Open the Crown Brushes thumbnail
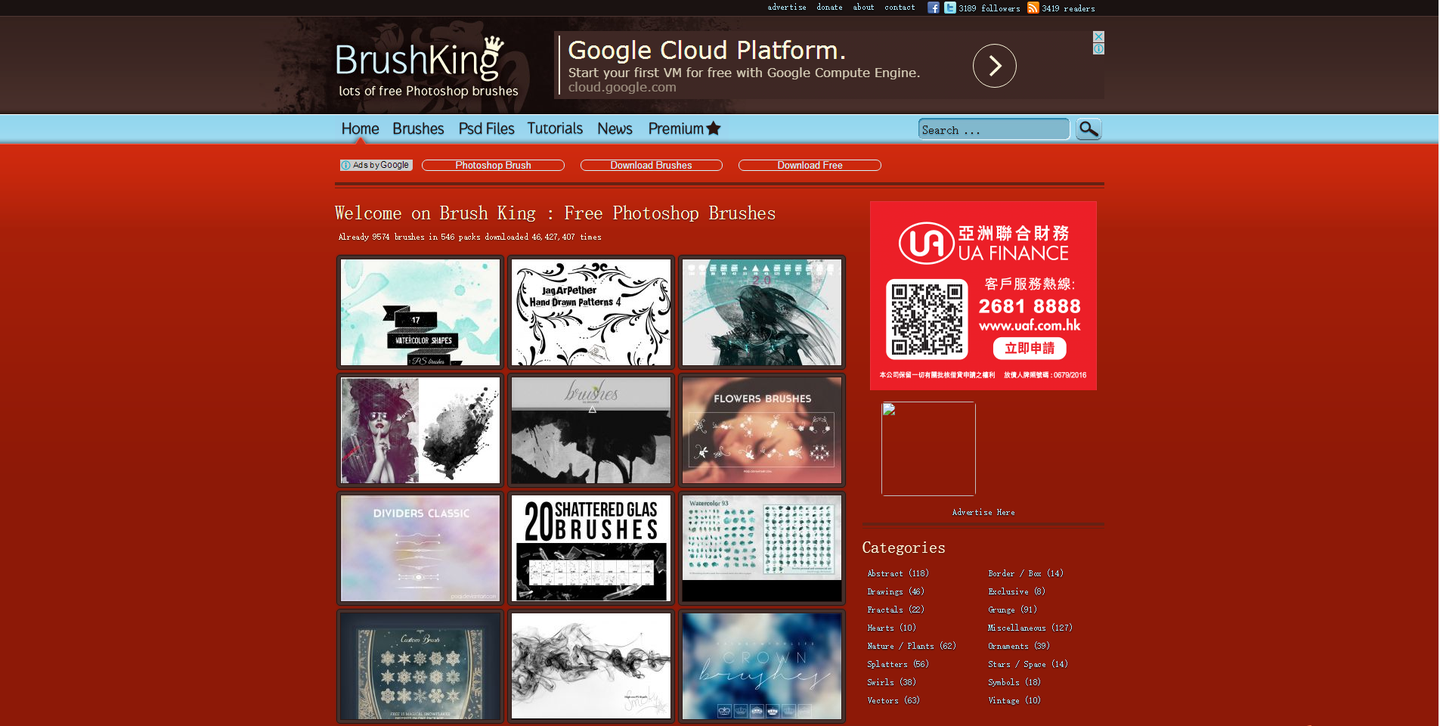This screenshot has height=726, width=1440. (x=762, y=666)
